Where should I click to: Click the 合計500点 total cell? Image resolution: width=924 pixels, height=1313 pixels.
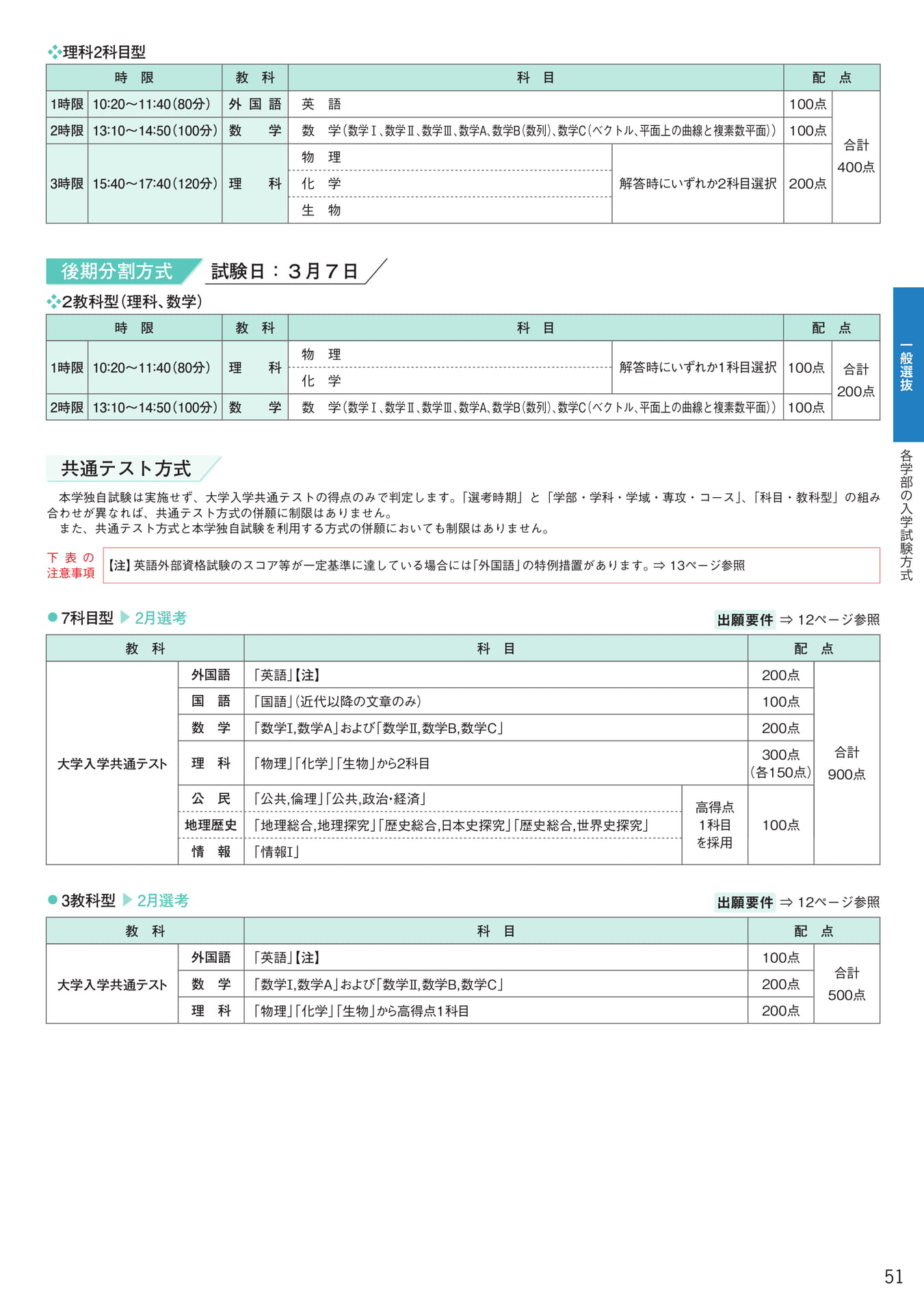[x=847, y=983]
